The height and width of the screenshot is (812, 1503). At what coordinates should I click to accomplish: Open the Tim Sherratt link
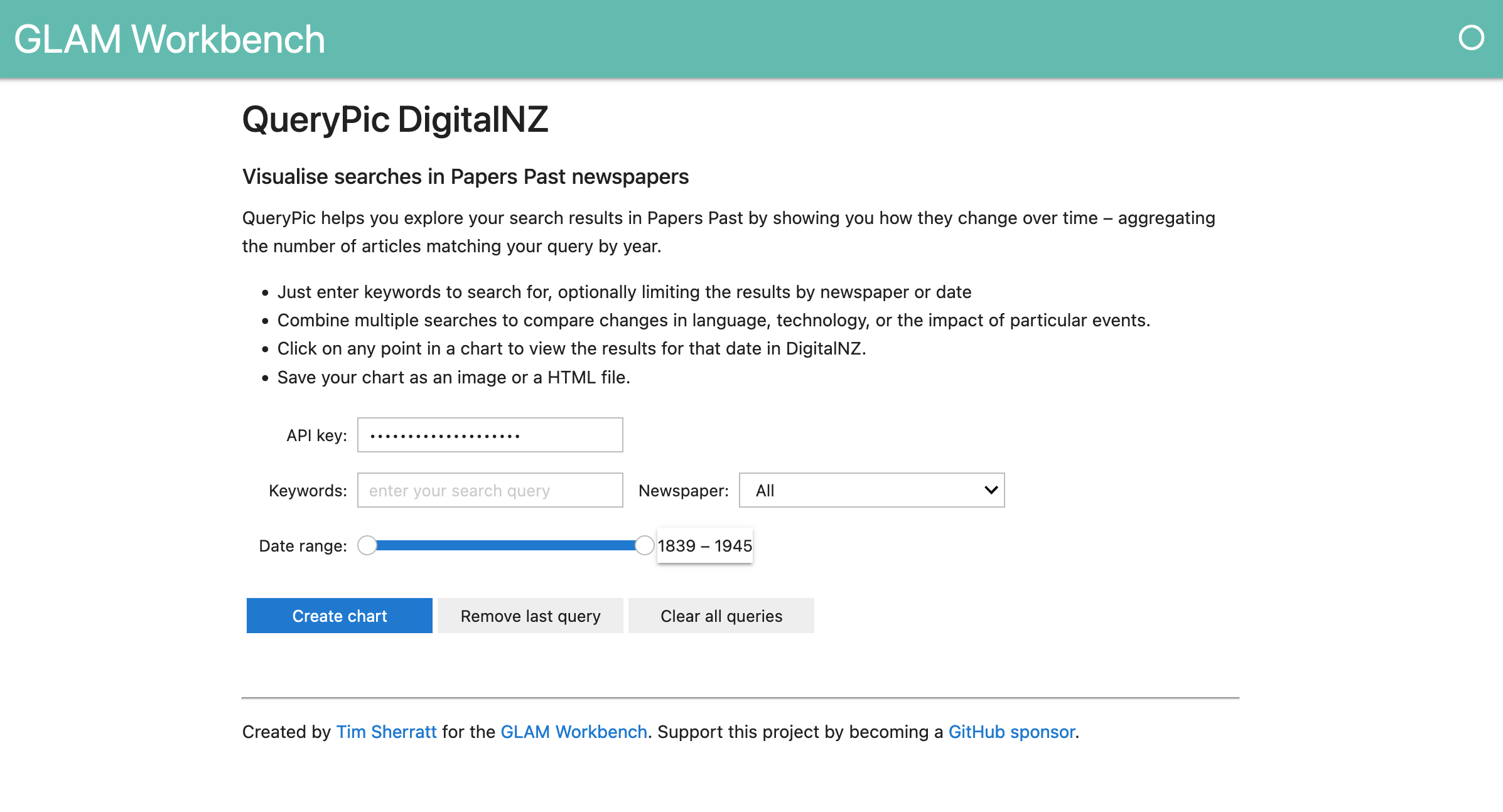click(386, 732)
